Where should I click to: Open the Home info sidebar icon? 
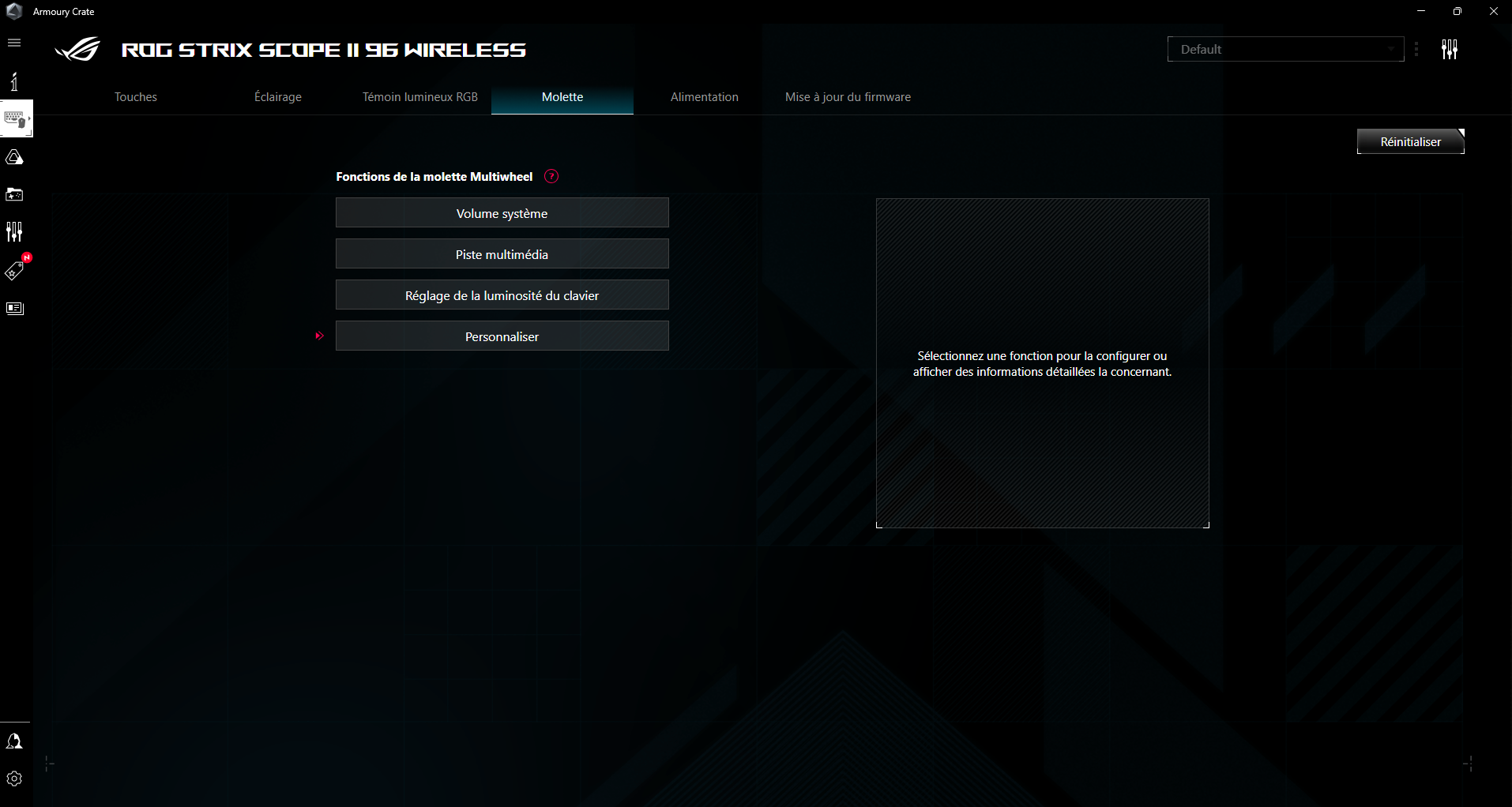(14, 81)
